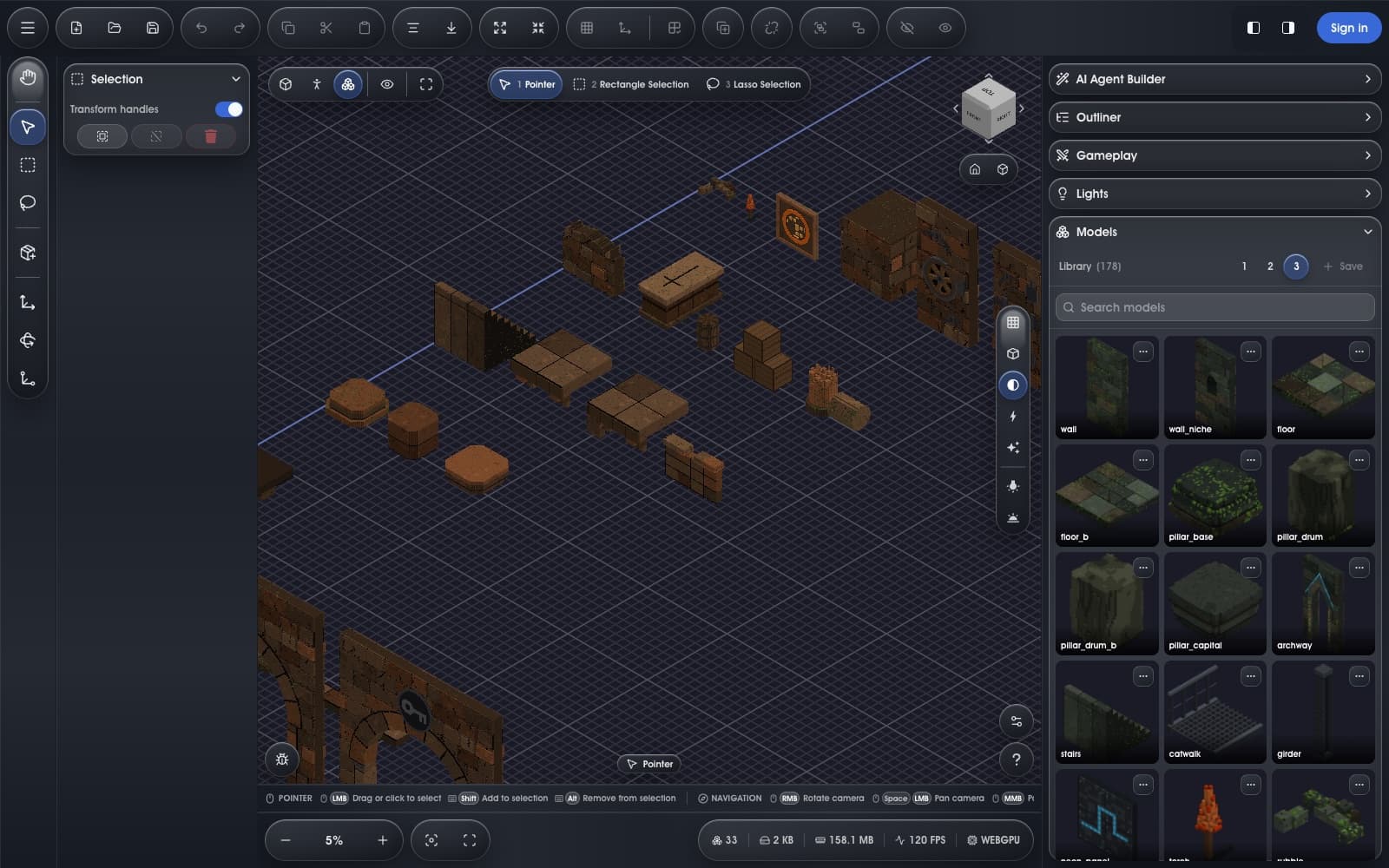Click the 5% zoom level readout
Image resolution: width=1389 pixels, height=868 pixels.
(x=334, y=840)
